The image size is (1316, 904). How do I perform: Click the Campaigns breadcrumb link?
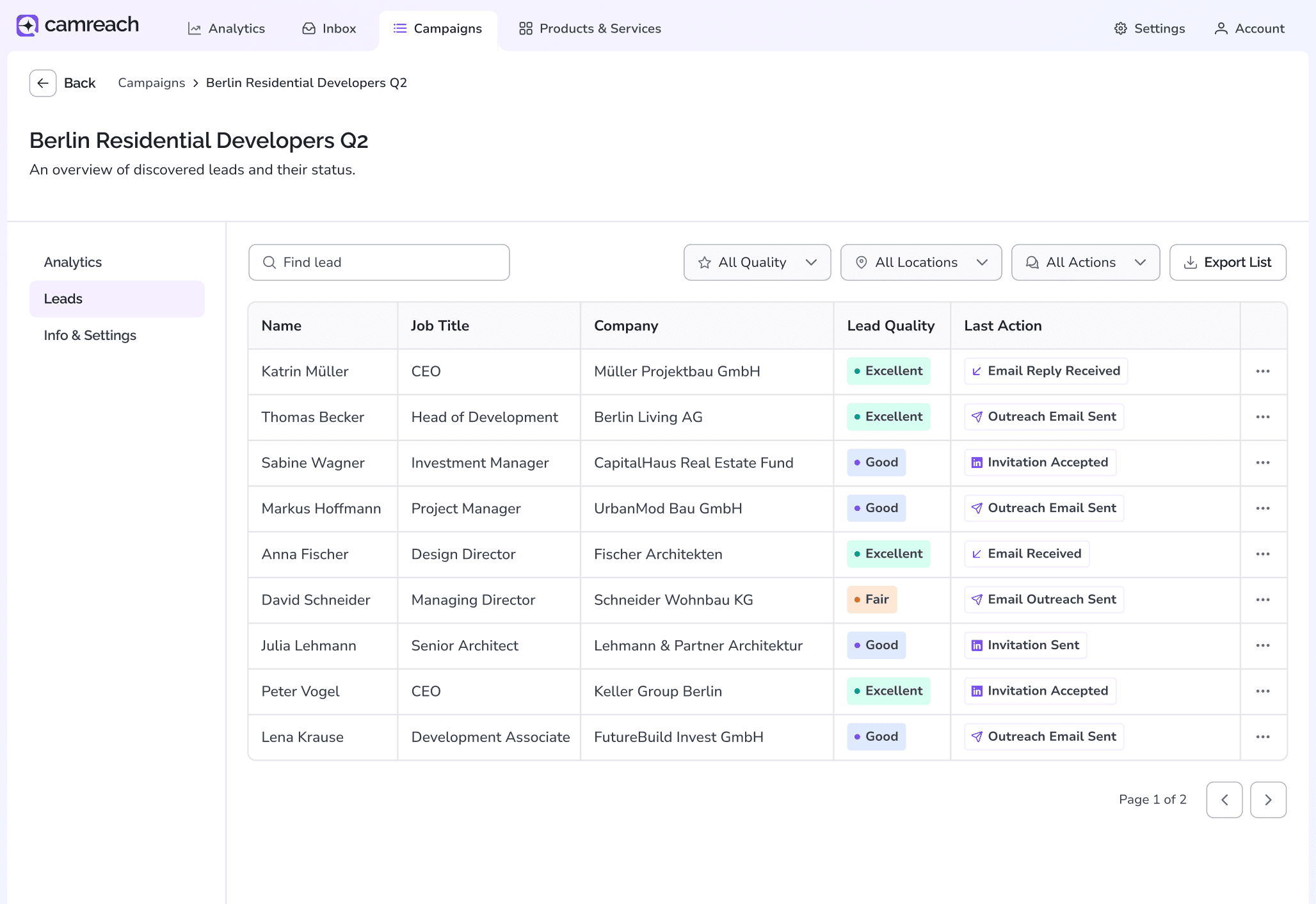pyautogui.click(x=151, y=83)
